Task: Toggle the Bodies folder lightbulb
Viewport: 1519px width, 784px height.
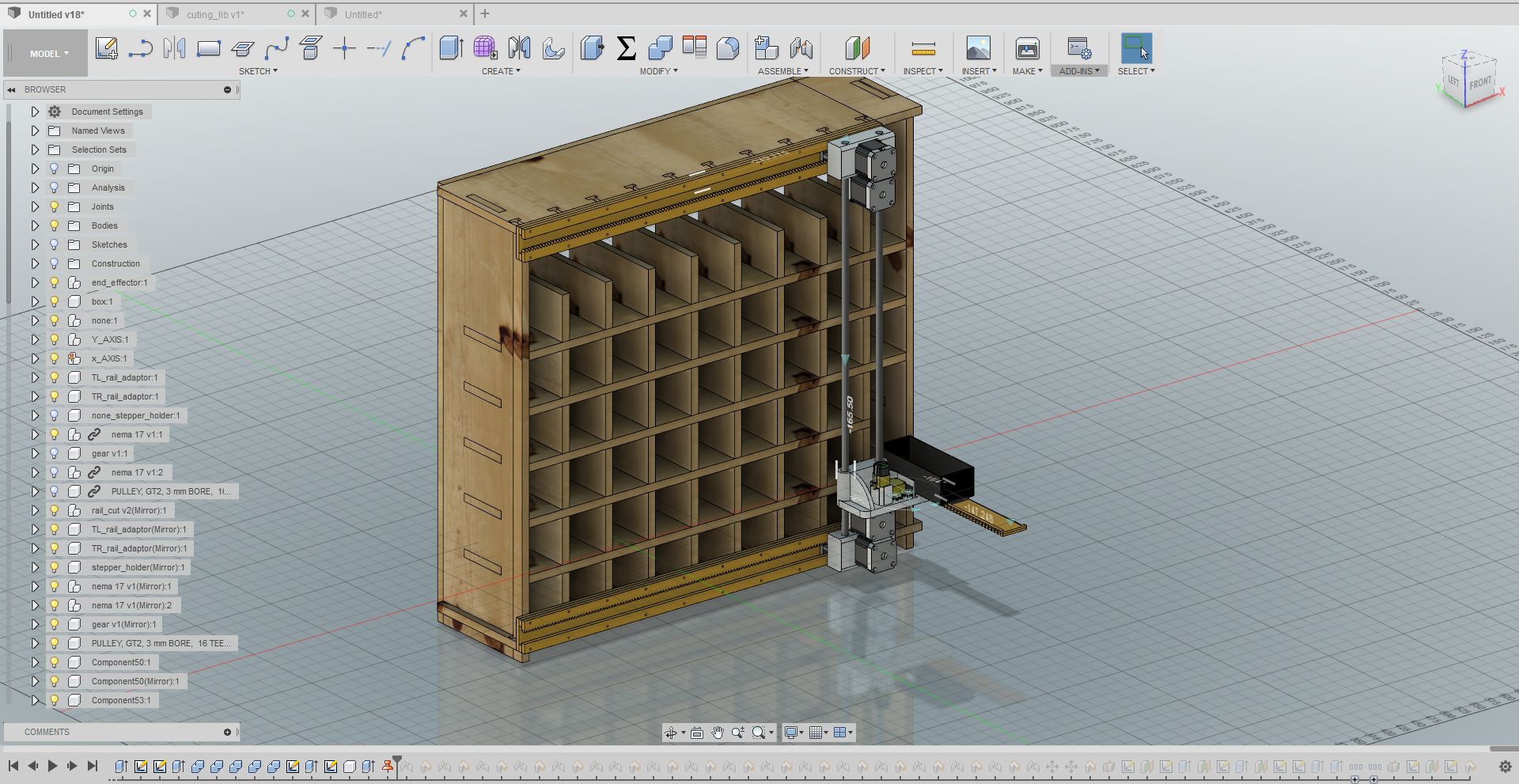Action: point(55,225)
